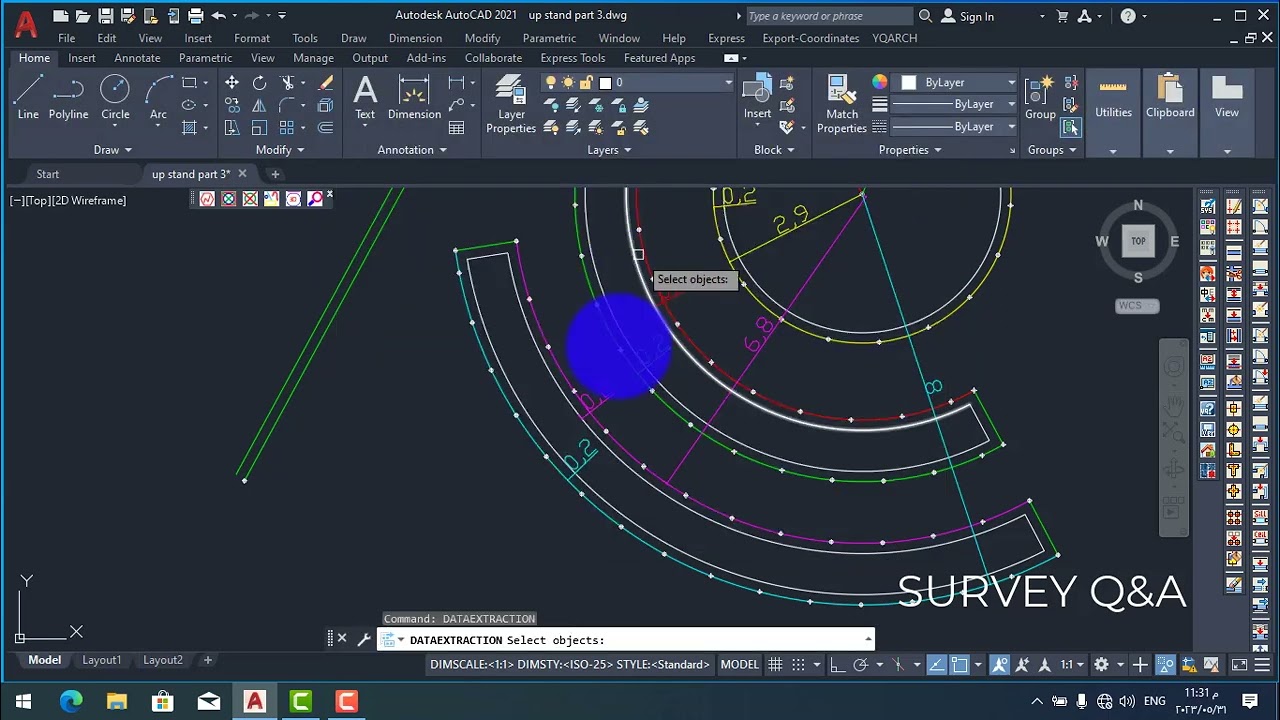
Task: Select the Circle tool
Action: tap(115, 97)
